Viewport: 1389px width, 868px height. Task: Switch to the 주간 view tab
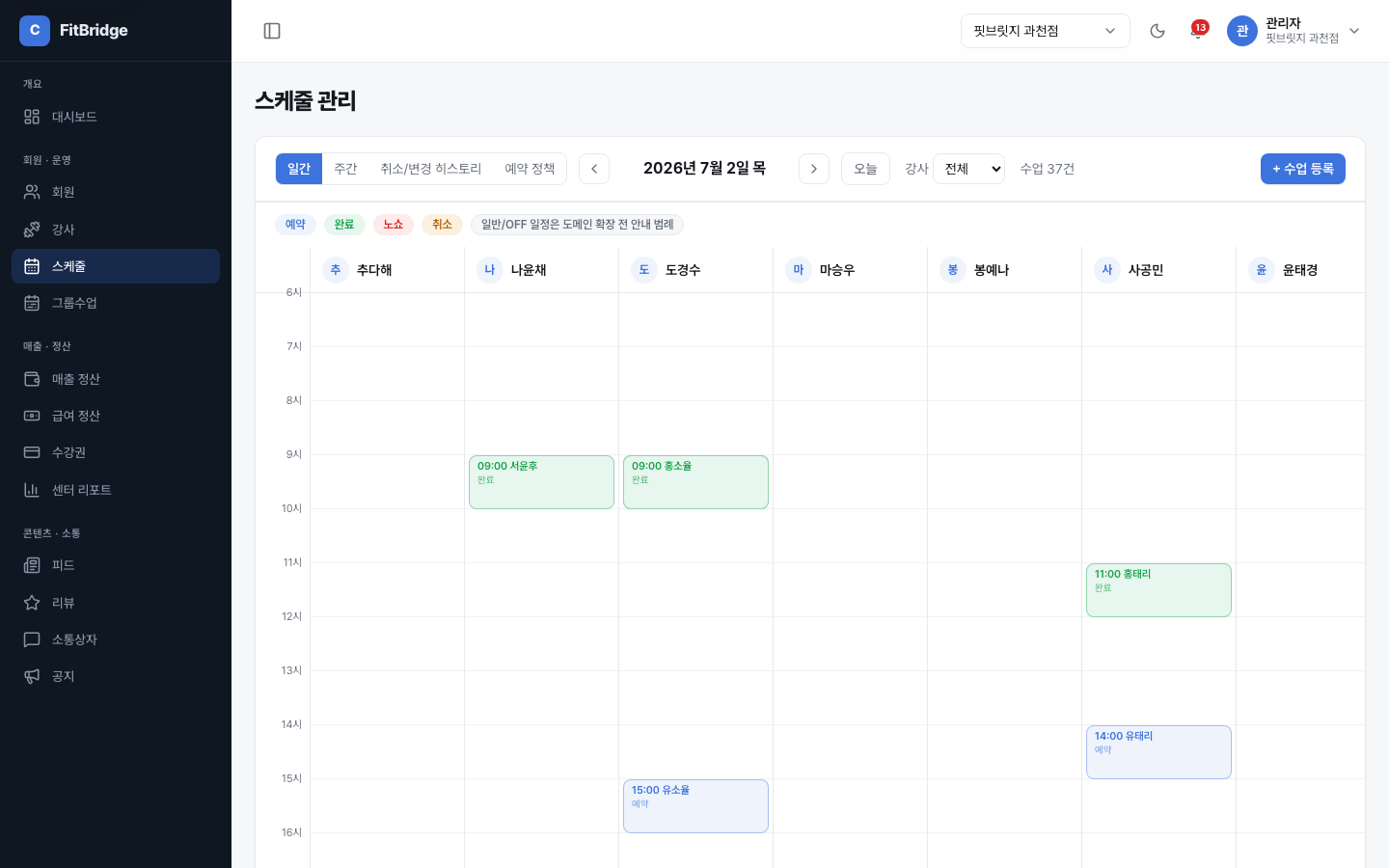(345, 169)
